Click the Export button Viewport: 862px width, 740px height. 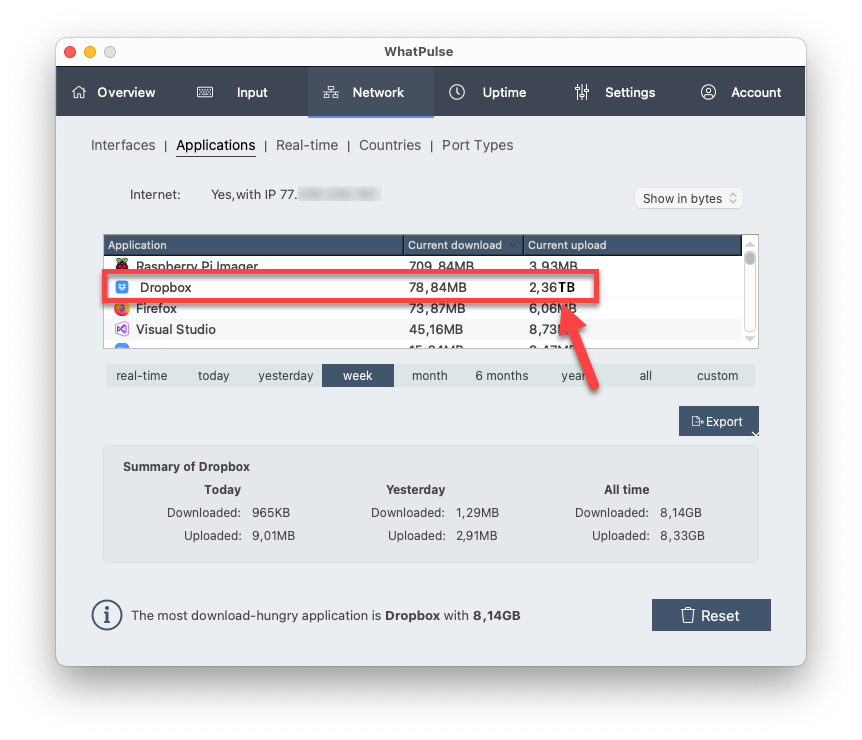(718, 421)
